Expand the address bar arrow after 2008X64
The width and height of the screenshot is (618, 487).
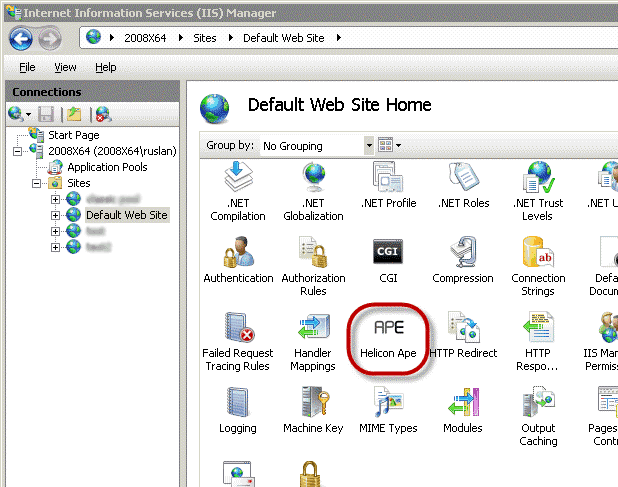[181, 38]
